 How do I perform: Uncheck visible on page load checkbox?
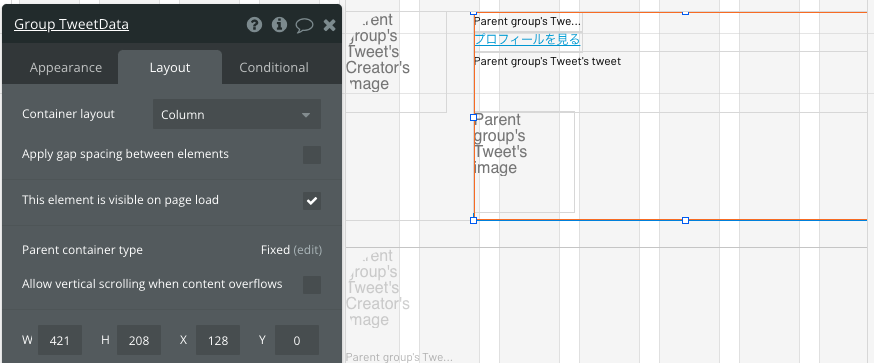(312, 200)
